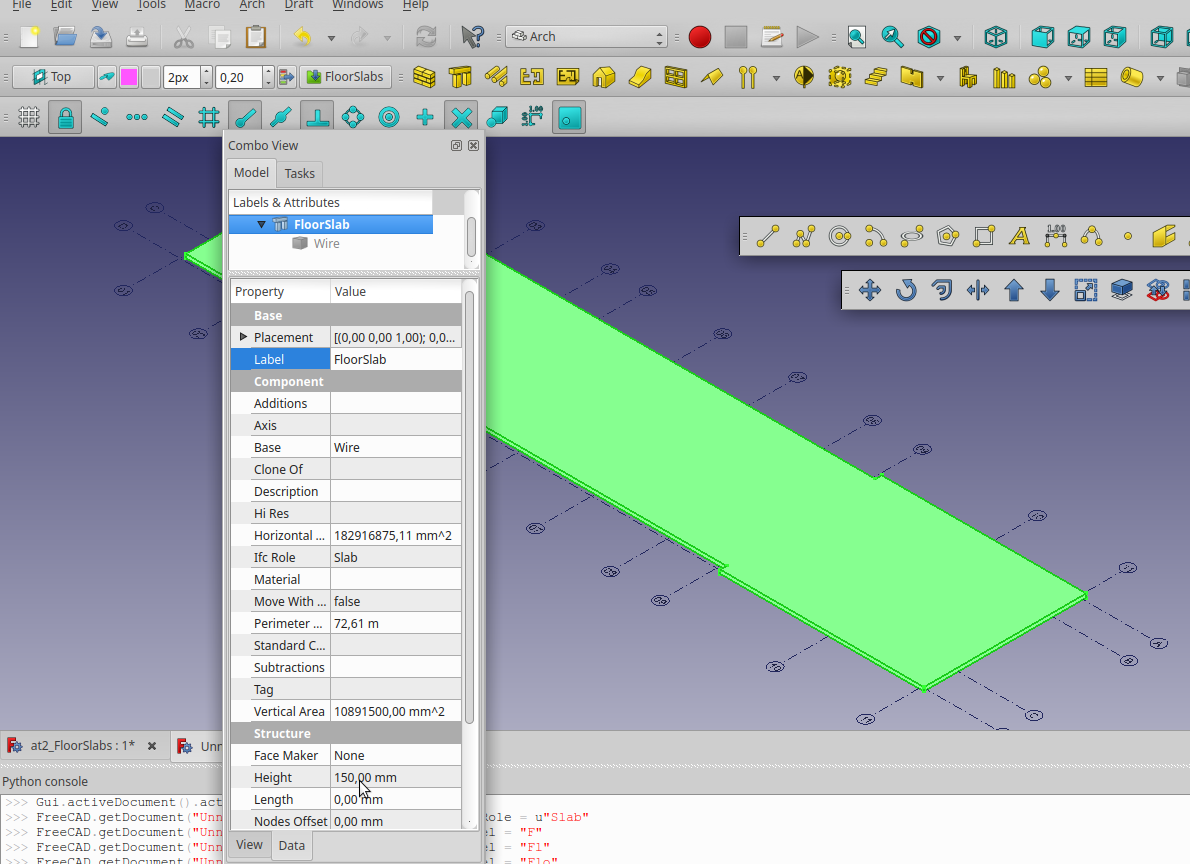Image resolution: width=1190 pixels, height=864 pixels.
Task: Switch to the View properties tab
Action: [x=249, y=845]
